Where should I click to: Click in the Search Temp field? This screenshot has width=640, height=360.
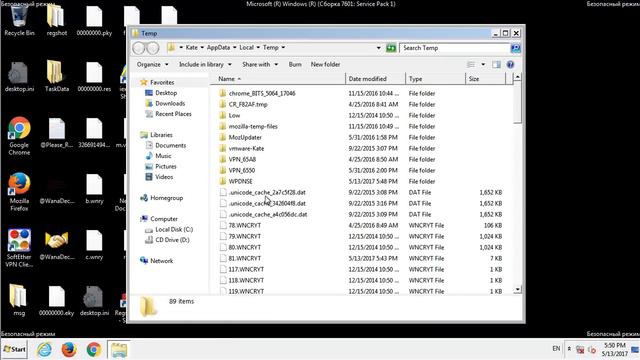[455, 48]
